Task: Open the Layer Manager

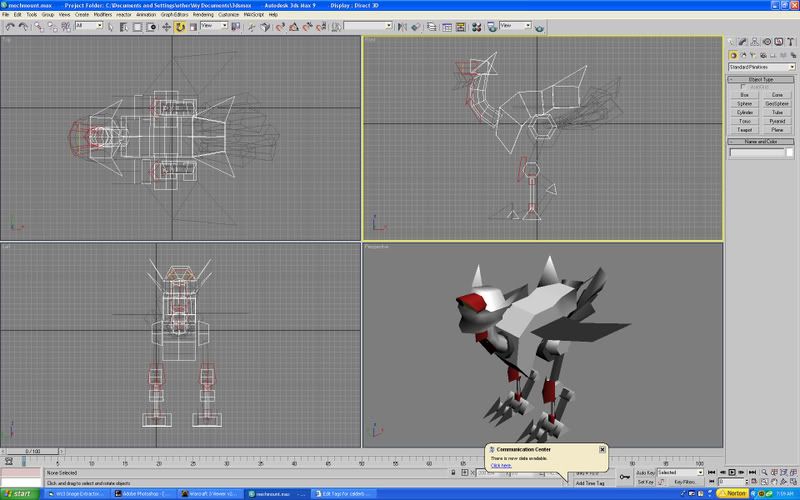Action: 432,27
